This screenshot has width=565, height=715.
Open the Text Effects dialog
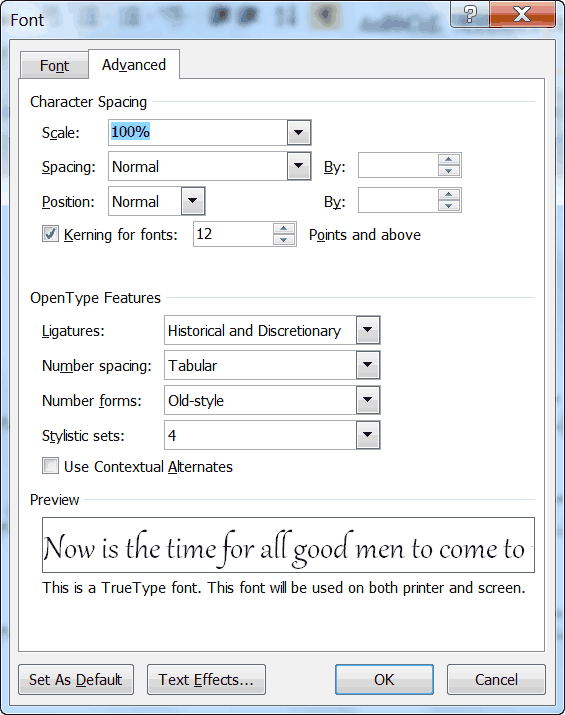click(206, 679)
